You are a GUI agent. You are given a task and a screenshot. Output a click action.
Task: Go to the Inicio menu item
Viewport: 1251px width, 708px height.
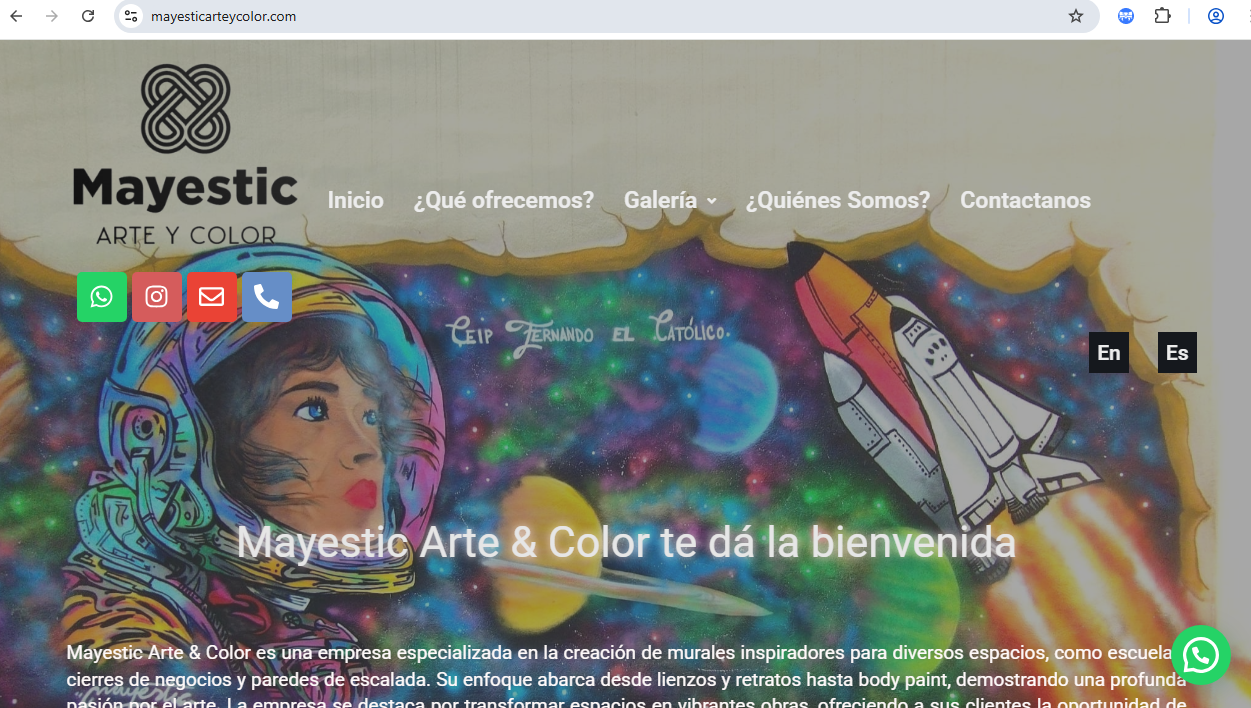pyautogui.click(x=355, y=200)
